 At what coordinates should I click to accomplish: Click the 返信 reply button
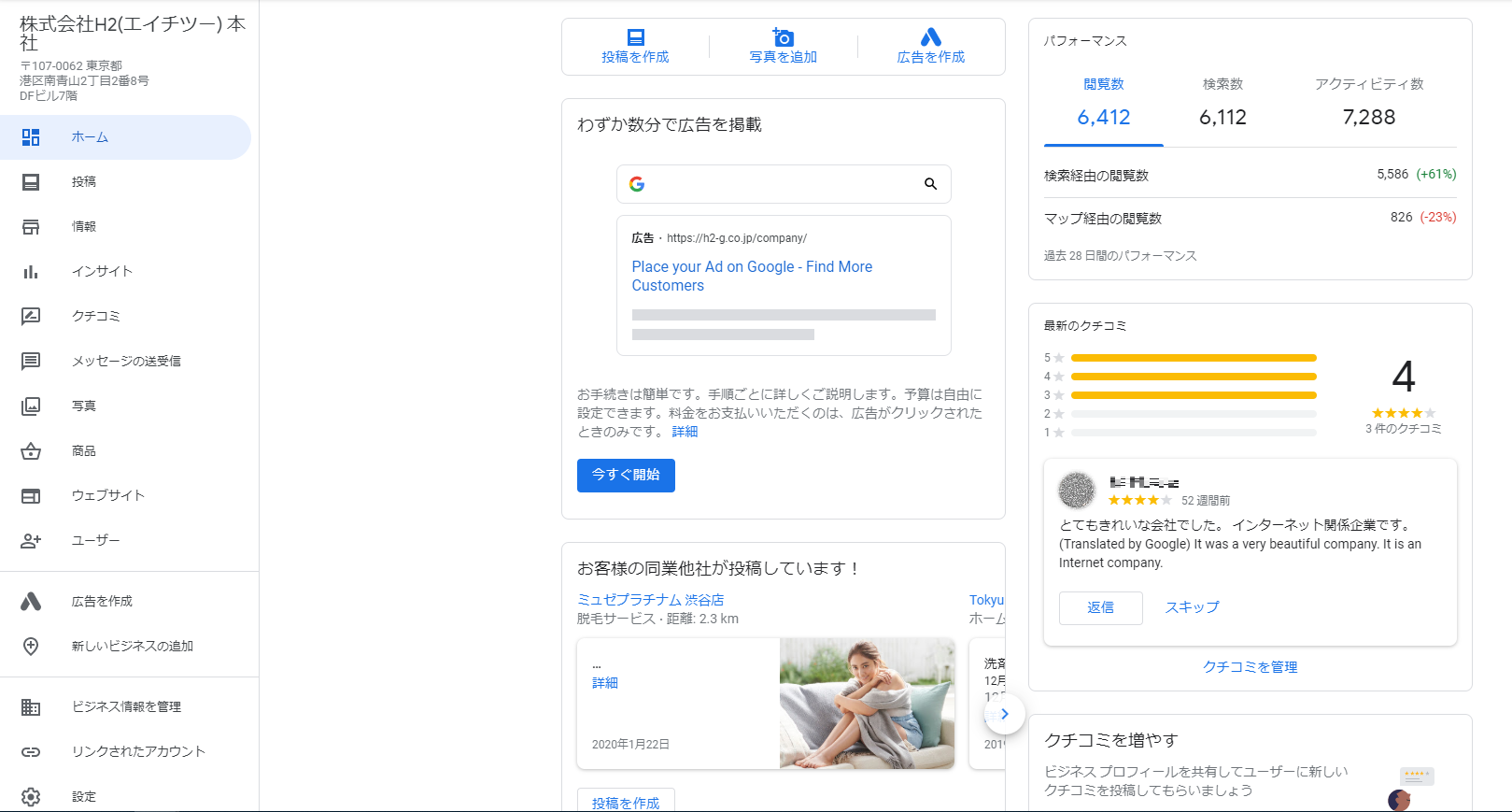coord(1100,607)
